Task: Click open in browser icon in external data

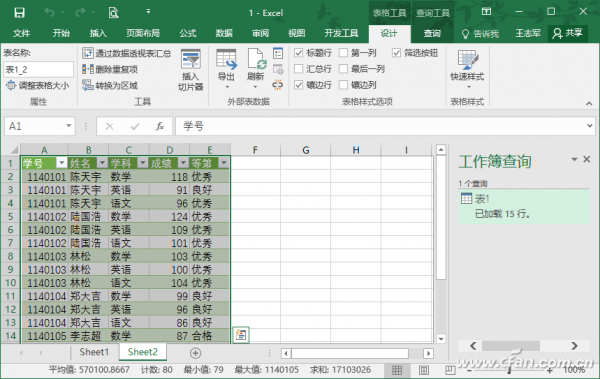Action: pyautogui.click(x=278, y=69)
